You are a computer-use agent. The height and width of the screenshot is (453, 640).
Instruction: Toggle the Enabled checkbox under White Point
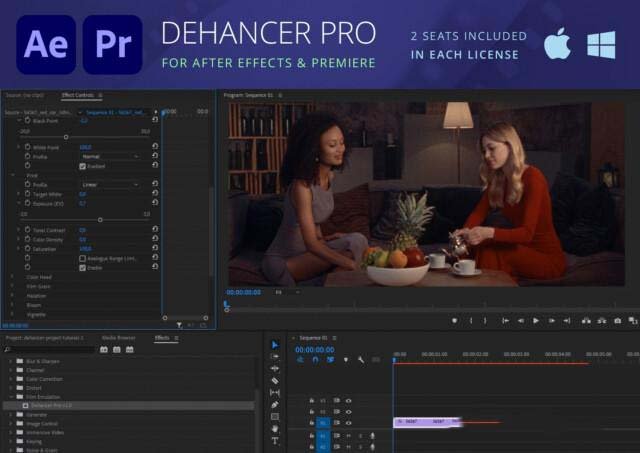tap(82, 166)
